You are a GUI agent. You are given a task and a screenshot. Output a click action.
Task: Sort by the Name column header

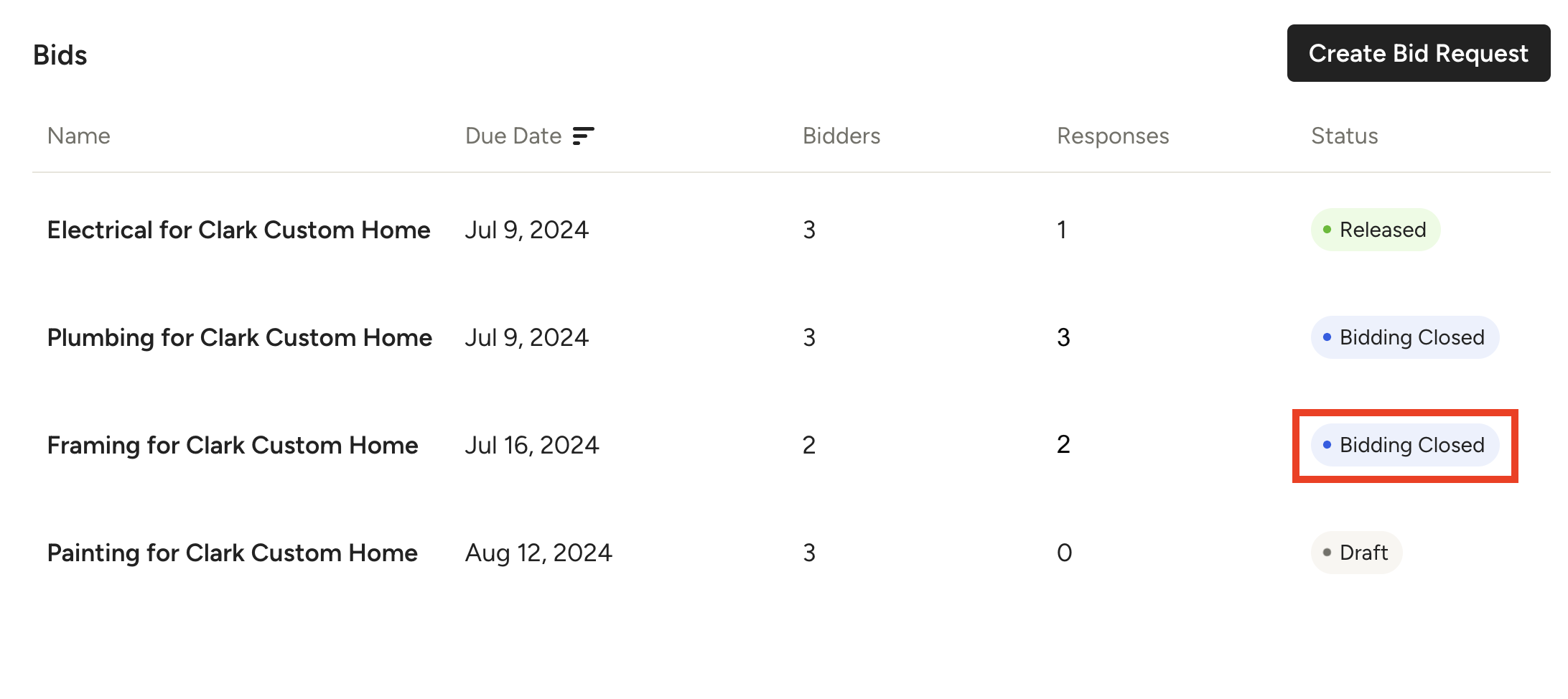click(x=79, y=136)
